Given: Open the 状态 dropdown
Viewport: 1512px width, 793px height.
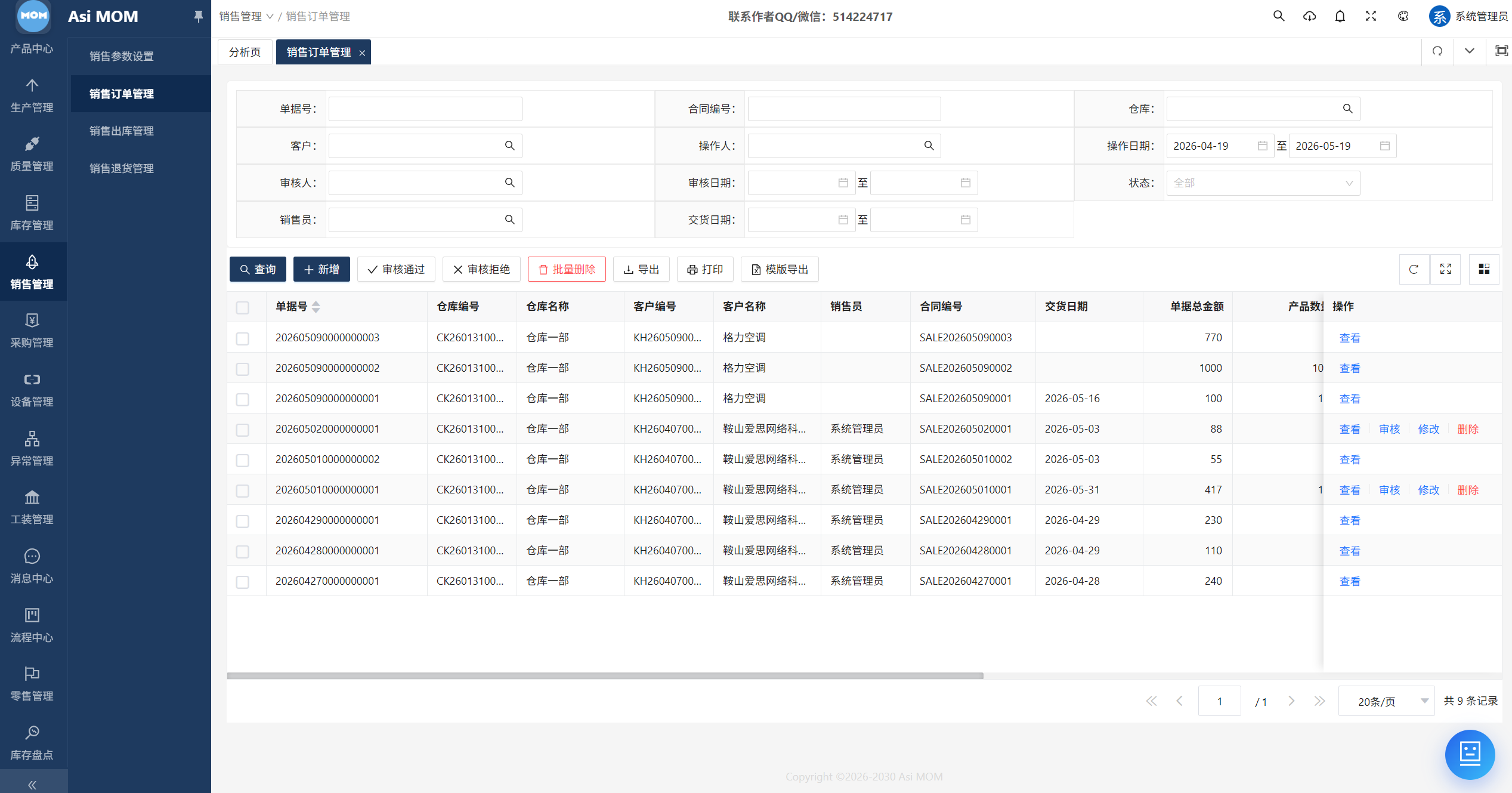Looking at the screenshot, I should pos(1263,183).
